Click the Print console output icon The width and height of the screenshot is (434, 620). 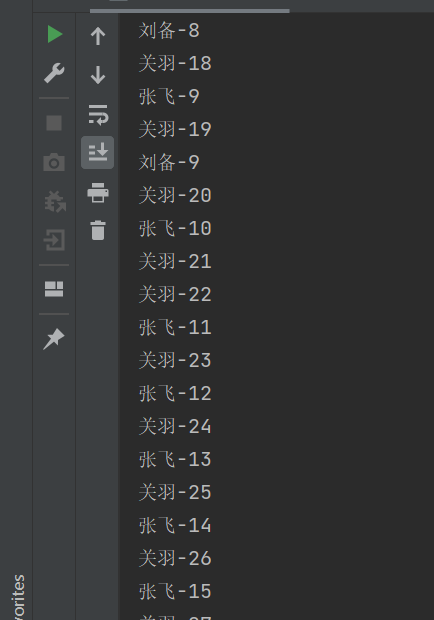(98, 193)
